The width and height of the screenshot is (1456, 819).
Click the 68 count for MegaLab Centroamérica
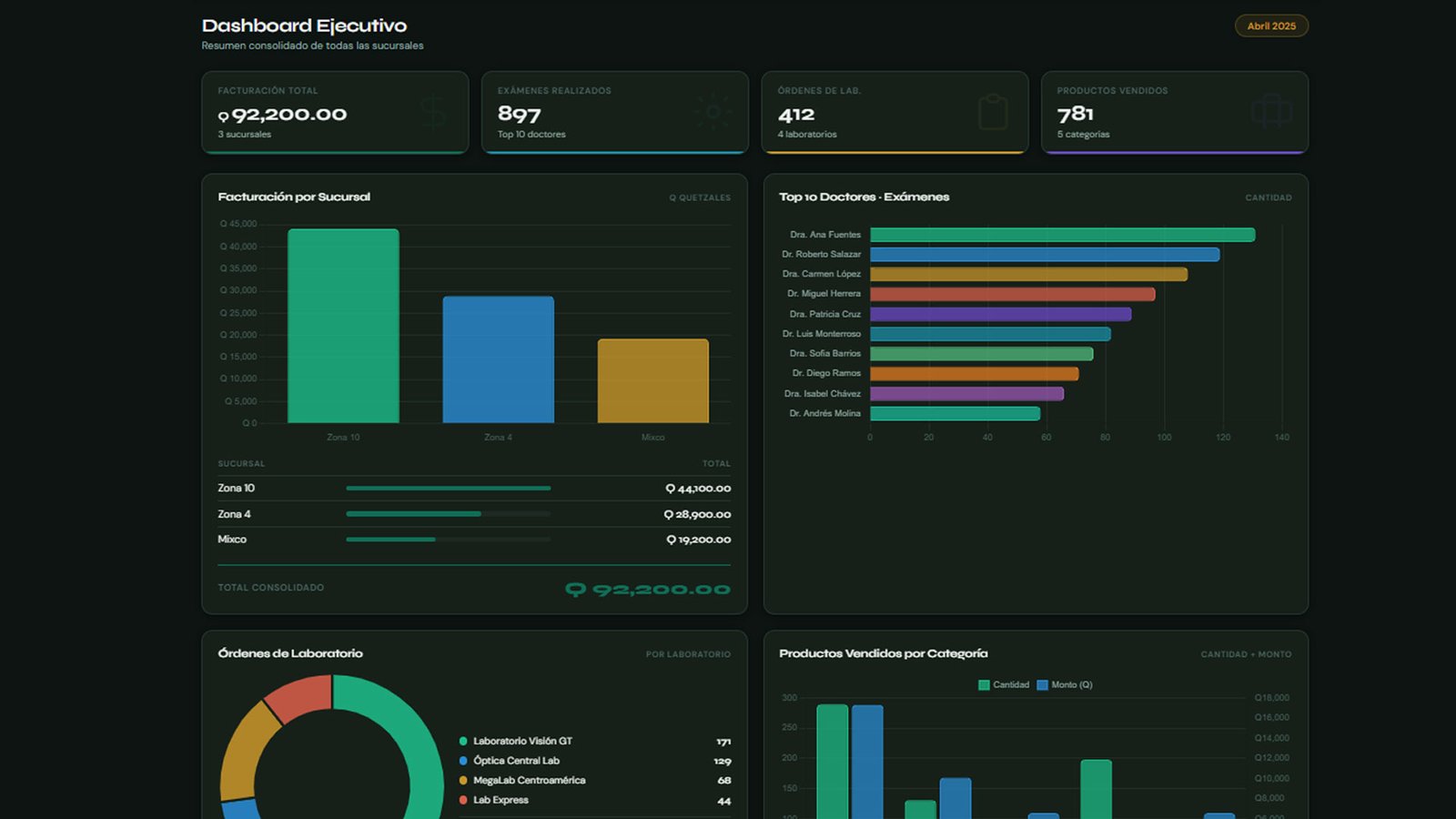coord(724,781)
